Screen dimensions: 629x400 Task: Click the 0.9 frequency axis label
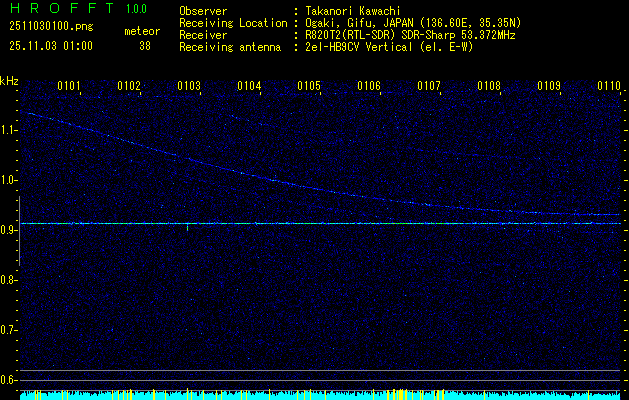(9, 230)
